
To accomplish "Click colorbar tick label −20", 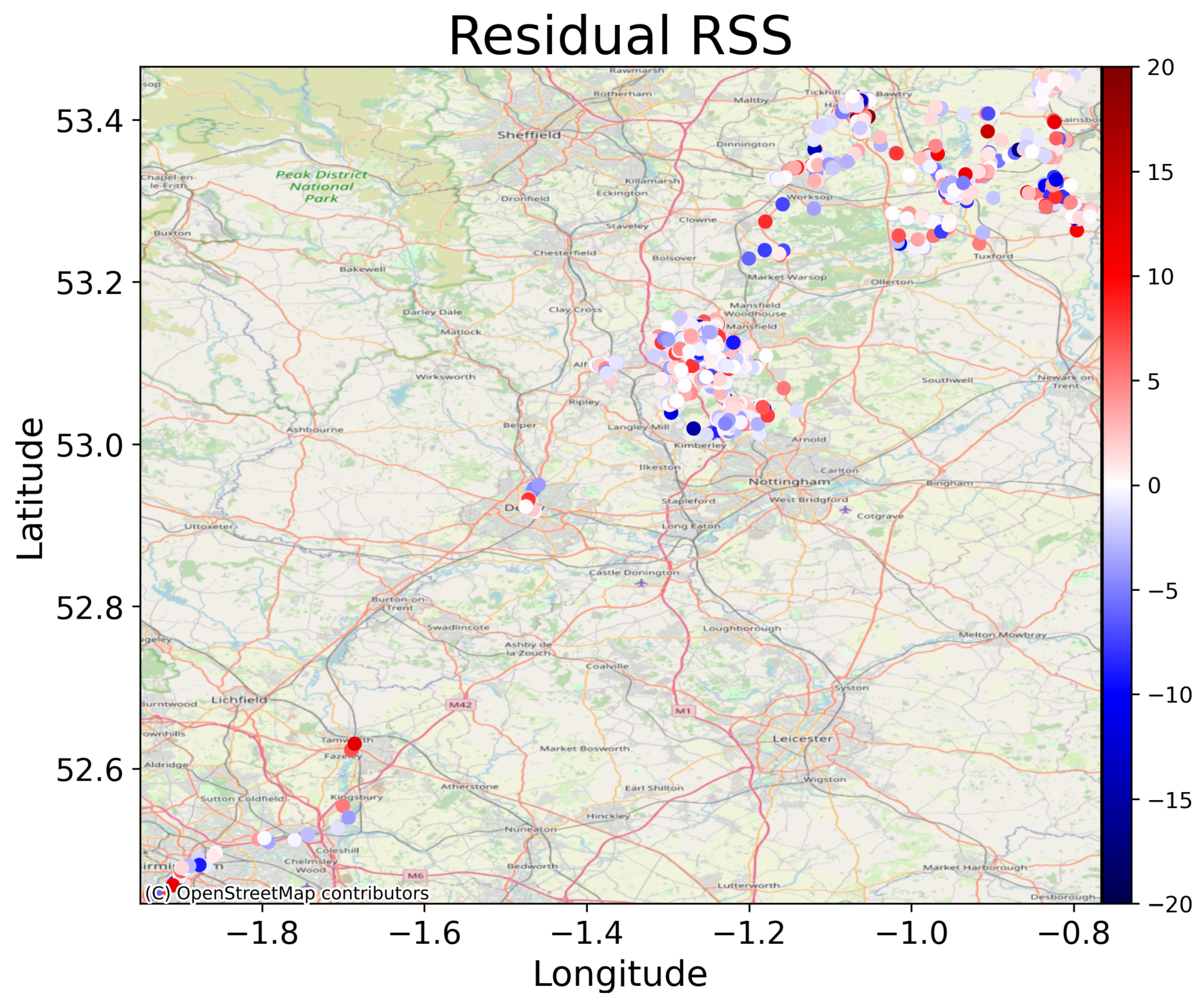I will (x=1170, y=904).
